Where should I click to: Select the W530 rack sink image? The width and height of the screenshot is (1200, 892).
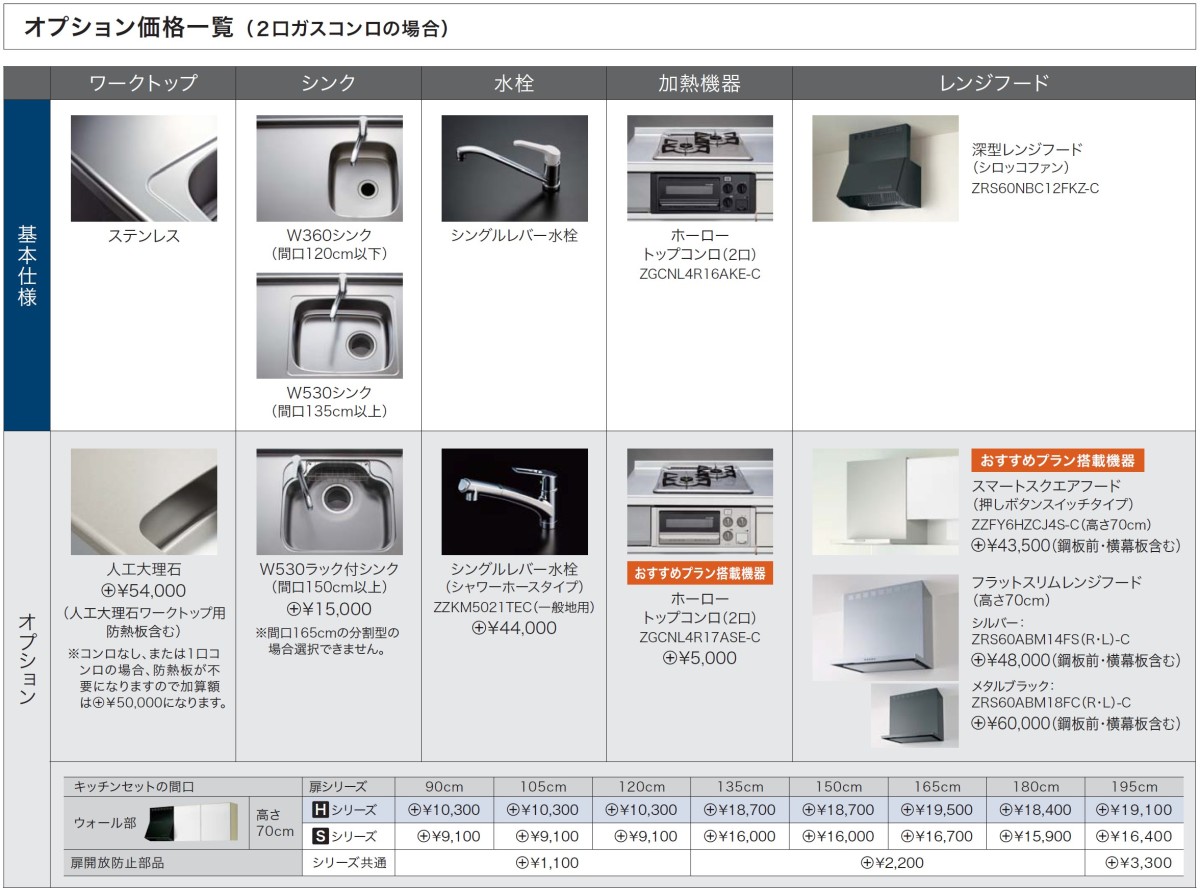point(329,501)
